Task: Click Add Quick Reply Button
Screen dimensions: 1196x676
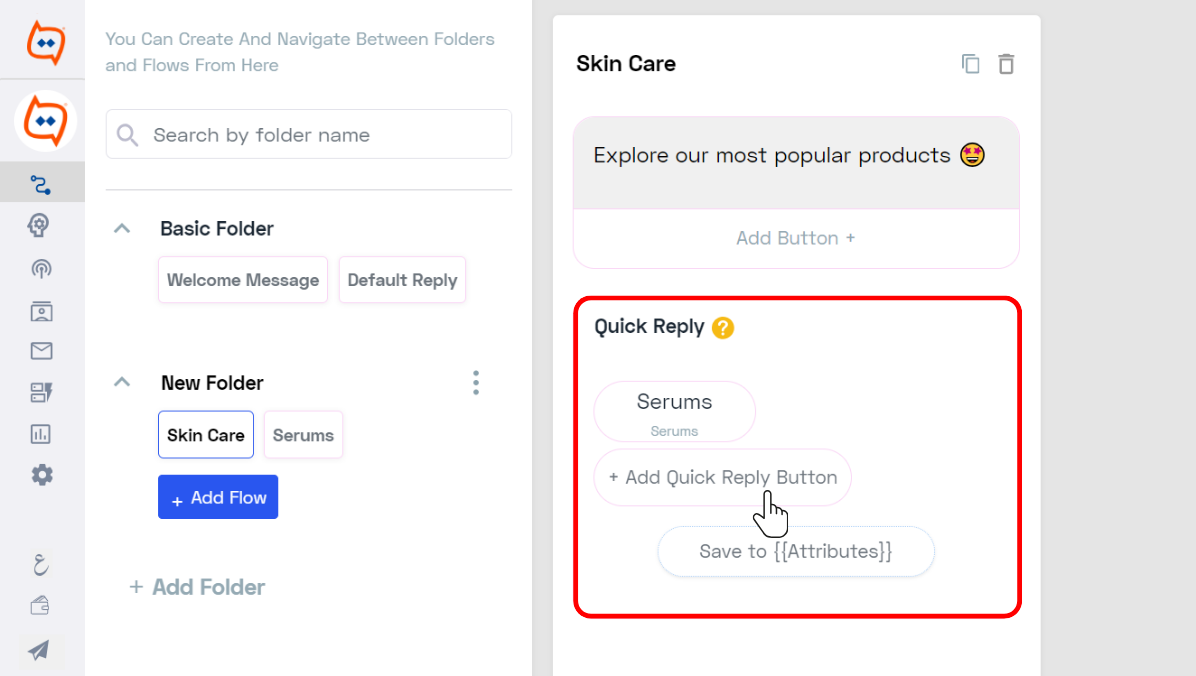Action: click(x=722, y=478)
